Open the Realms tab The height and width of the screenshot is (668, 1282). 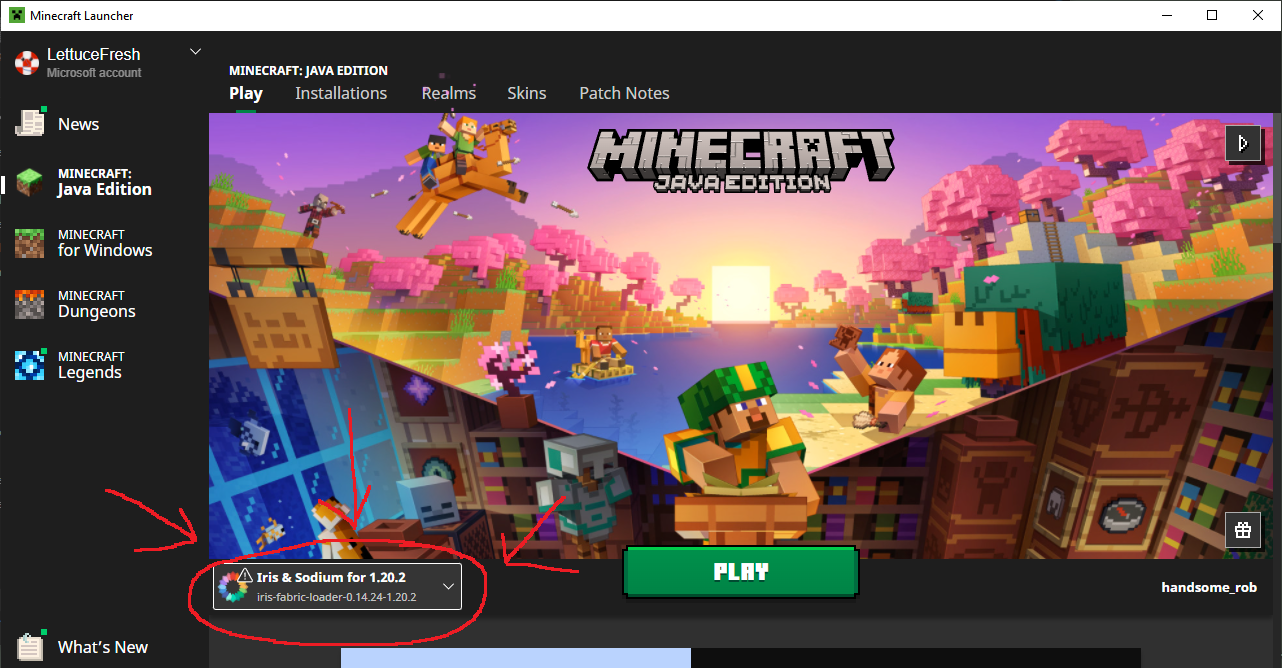(449, 93)
